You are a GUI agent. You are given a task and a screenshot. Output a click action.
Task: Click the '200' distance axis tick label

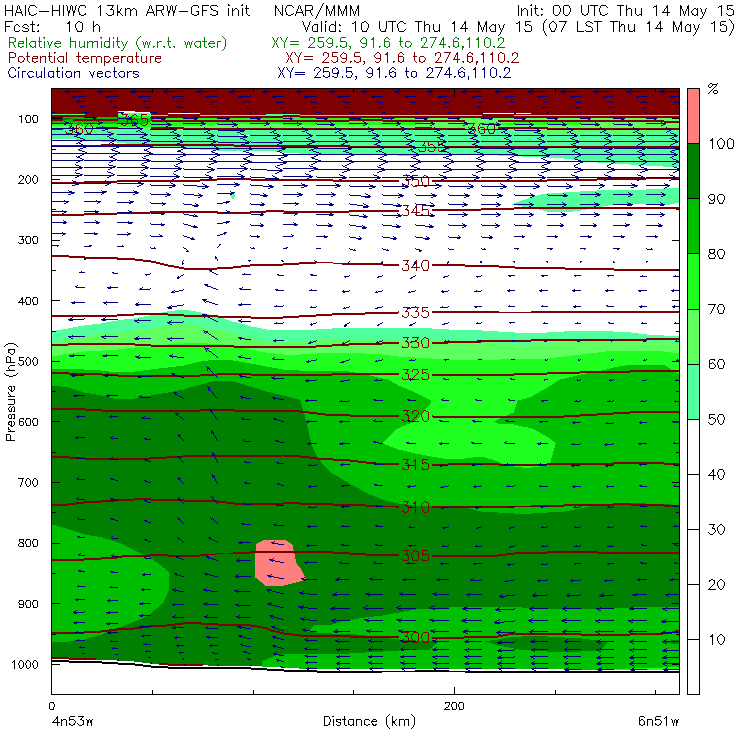pos(454,706)
